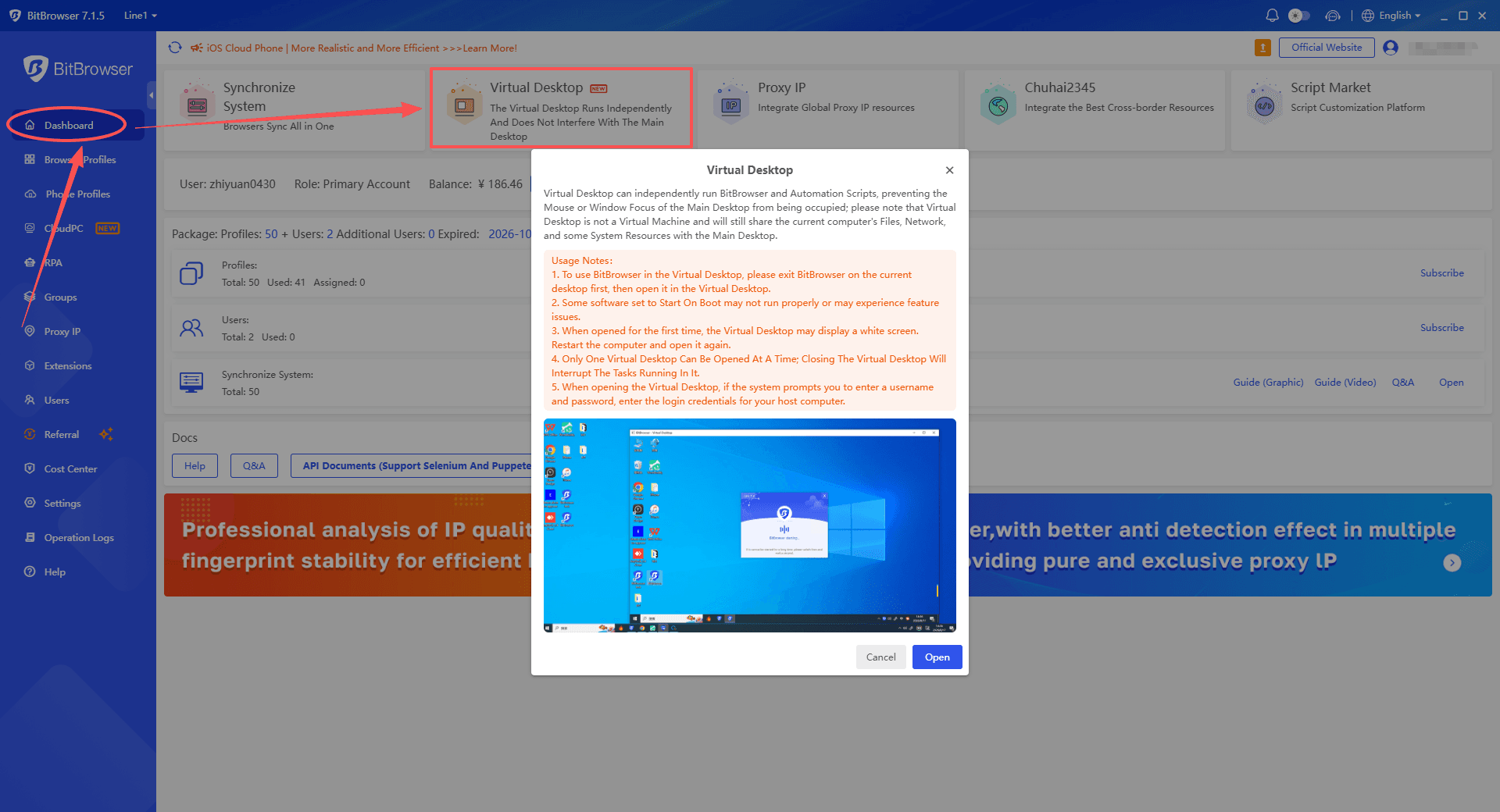Screen dimensions: 1500x812
Task: Open the notifications bell
Action: (1272, 16)
